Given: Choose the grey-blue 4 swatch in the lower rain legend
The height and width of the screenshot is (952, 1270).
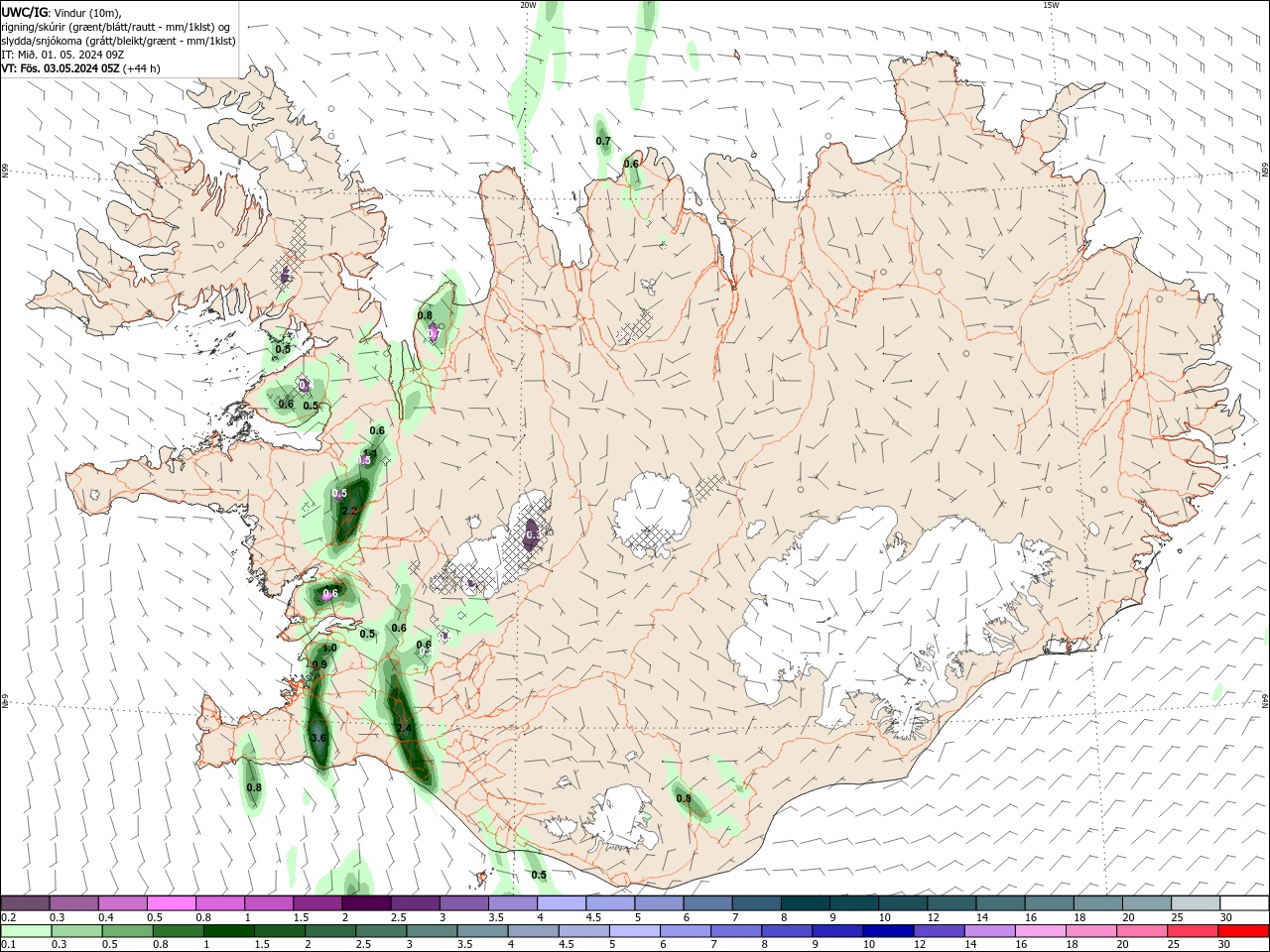Looking at the screenshot, I should (533, 931).
